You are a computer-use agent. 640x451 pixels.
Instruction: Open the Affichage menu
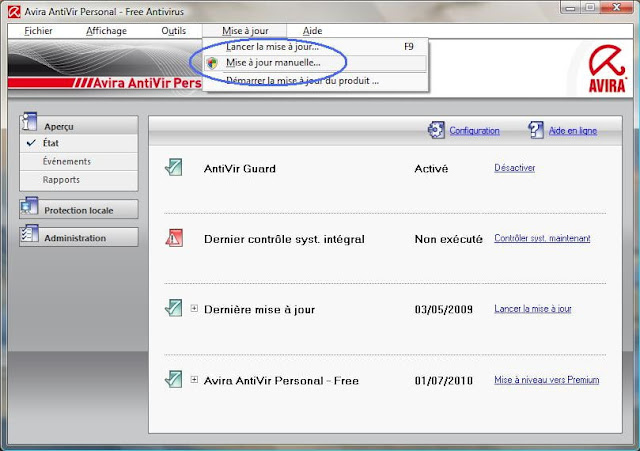(106, 31)
